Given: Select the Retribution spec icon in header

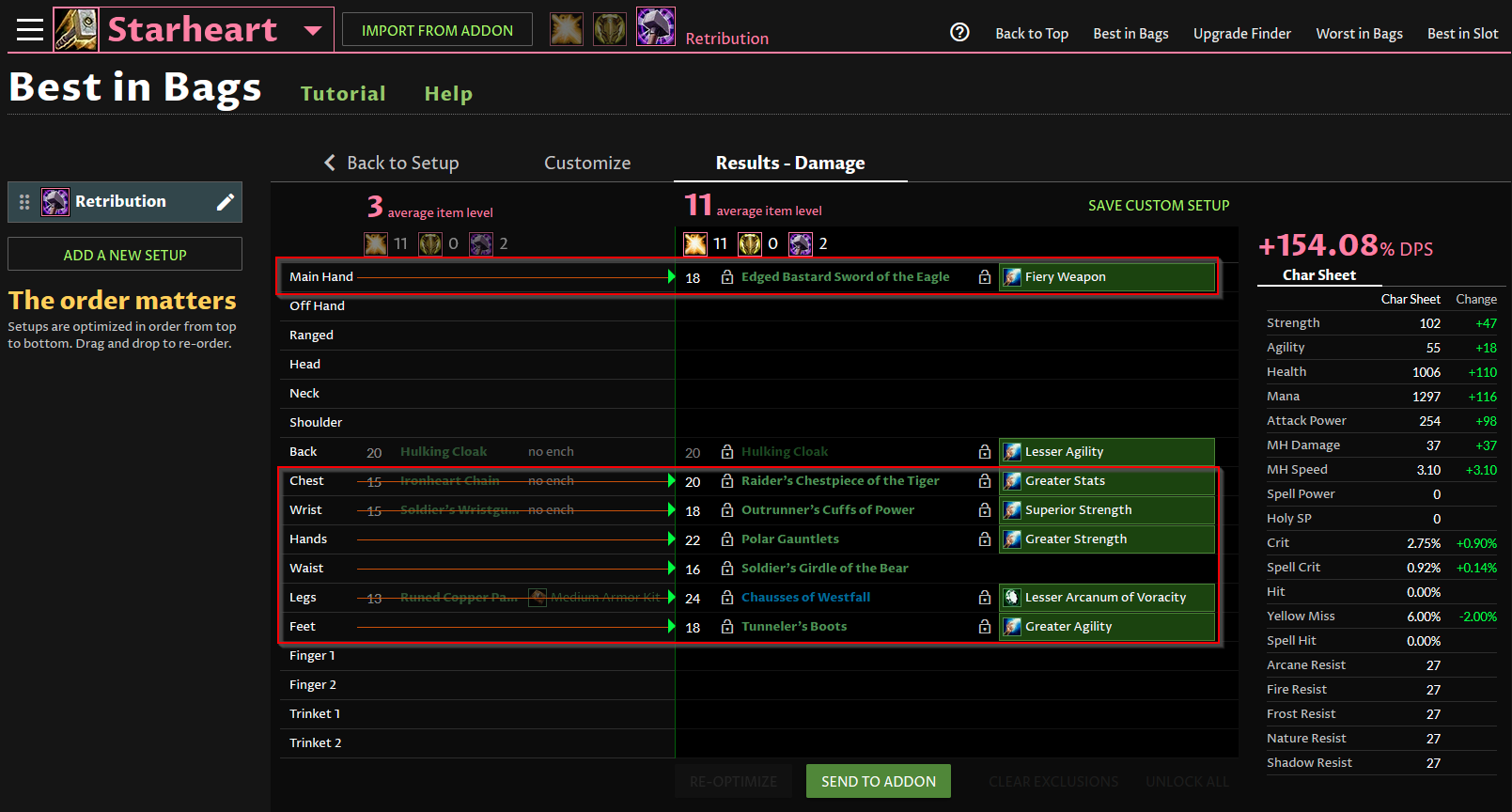Looking at the screenshot, I should (655, 27).
